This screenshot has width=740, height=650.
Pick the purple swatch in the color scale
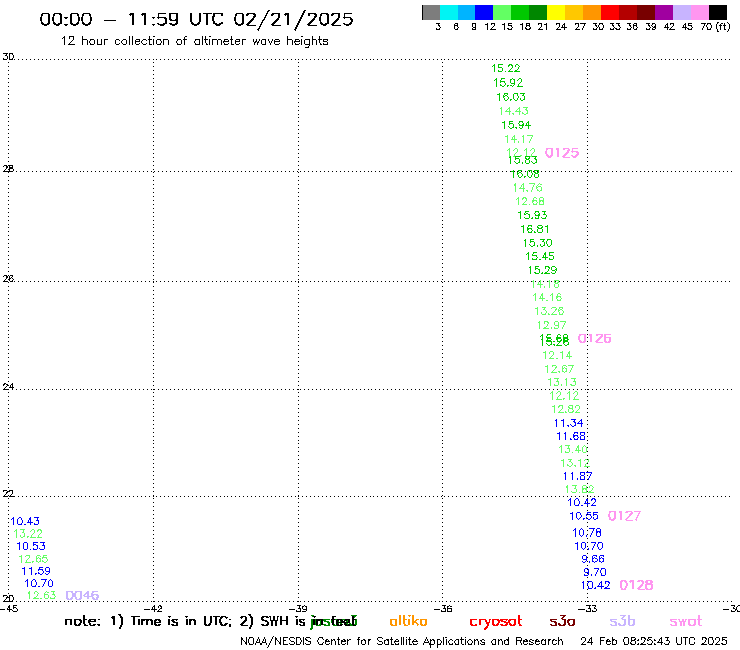pyautogui.click(x=664, y=12)
